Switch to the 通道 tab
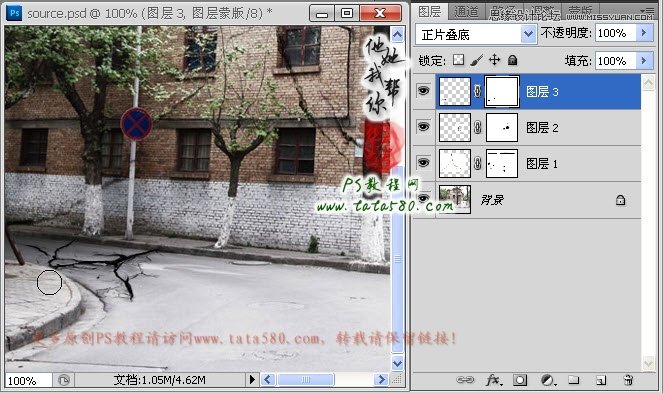Screen dimensions: 663x393 (x=466, y=11)
